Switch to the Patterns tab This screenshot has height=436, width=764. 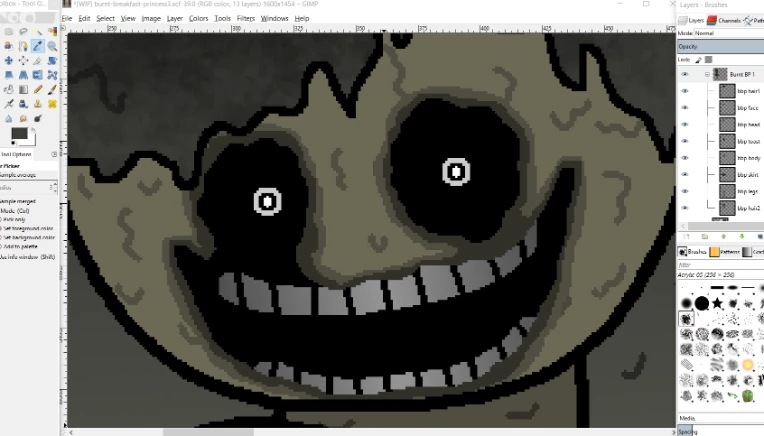click(x=725, y=252)
